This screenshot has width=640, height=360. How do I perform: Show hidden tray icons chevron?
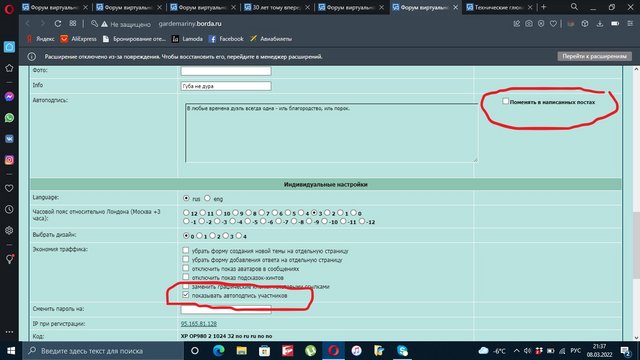click(x=516, y=351)
